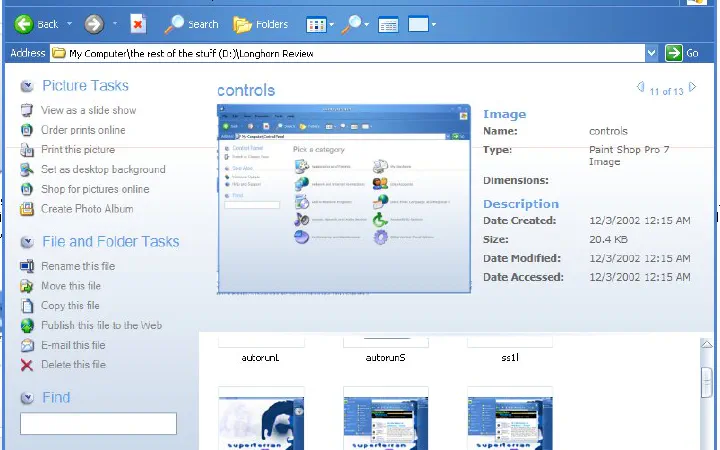Open the Search toolbar button
Screen dimensions: 720x450
(191, 24)
